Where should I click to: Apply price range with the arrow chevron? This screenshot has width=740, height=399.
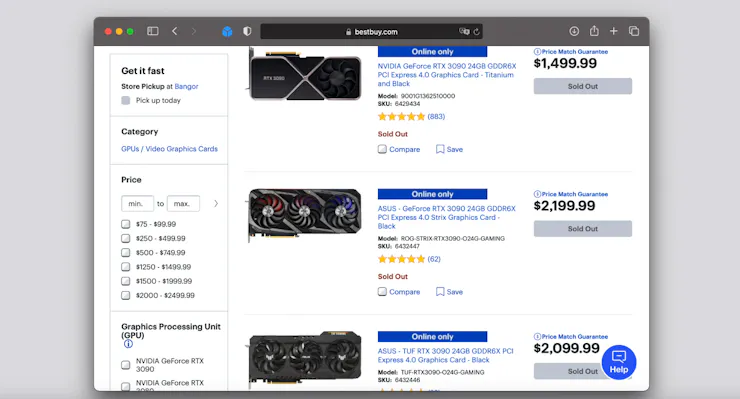click(x=216, y=204)
